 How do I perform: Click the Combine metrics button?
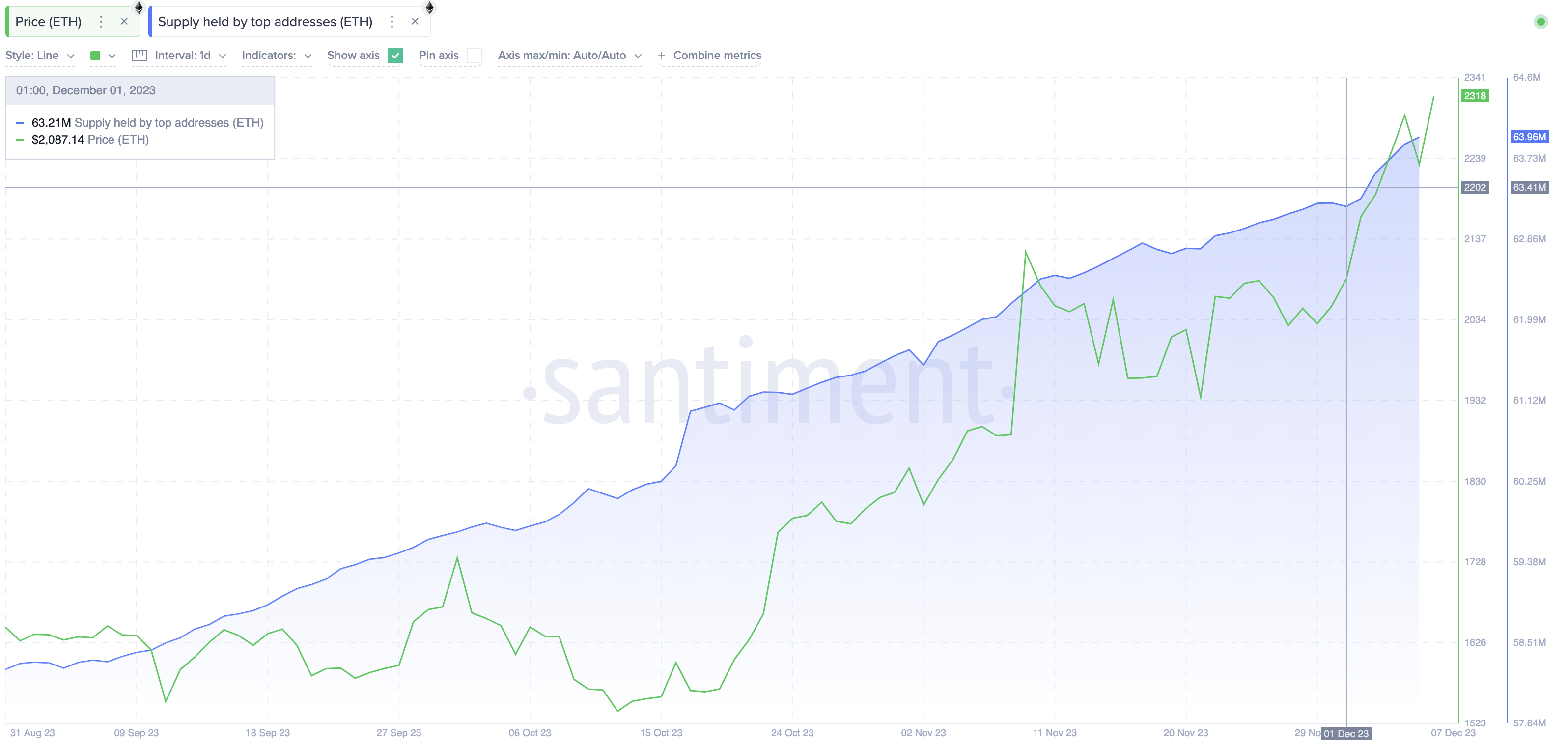tap(717, 56)
